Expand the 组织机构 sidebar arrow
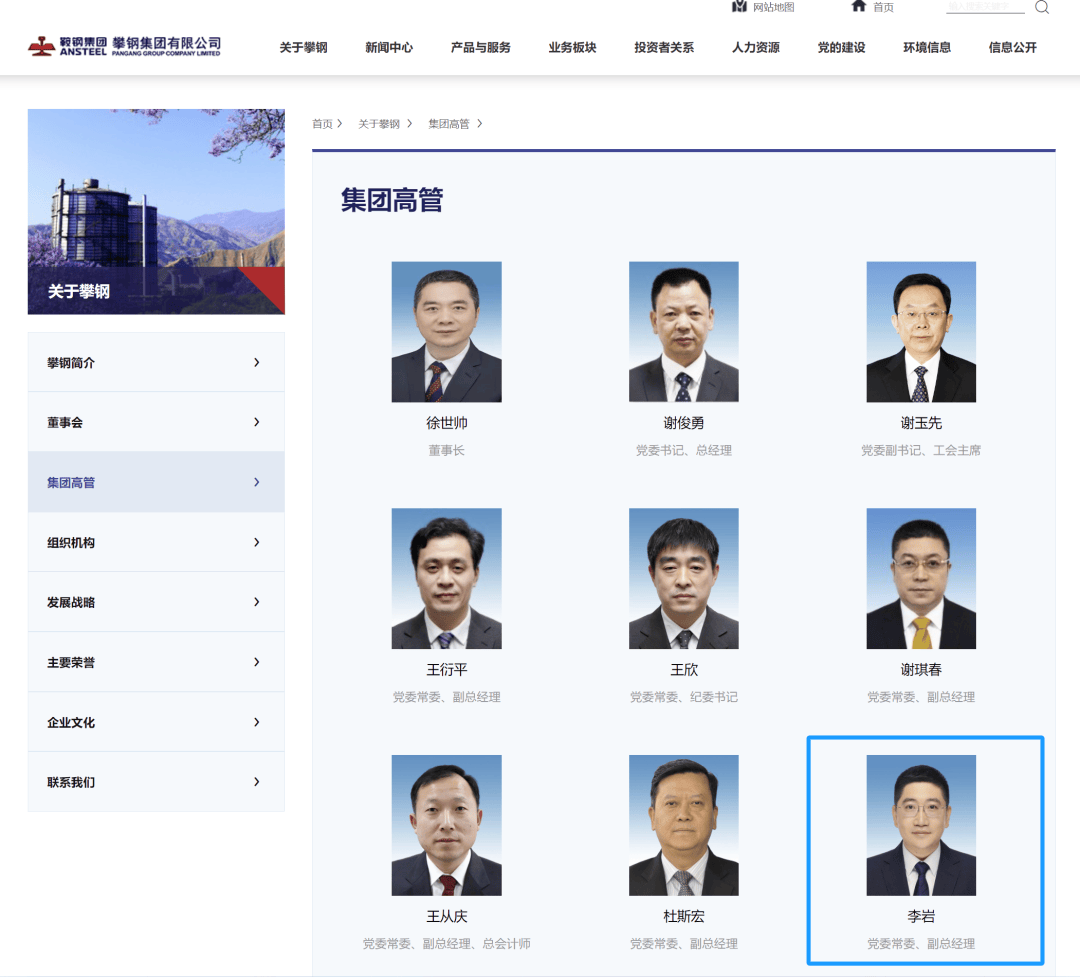The image size is (1080, 977). coord(256,542)
